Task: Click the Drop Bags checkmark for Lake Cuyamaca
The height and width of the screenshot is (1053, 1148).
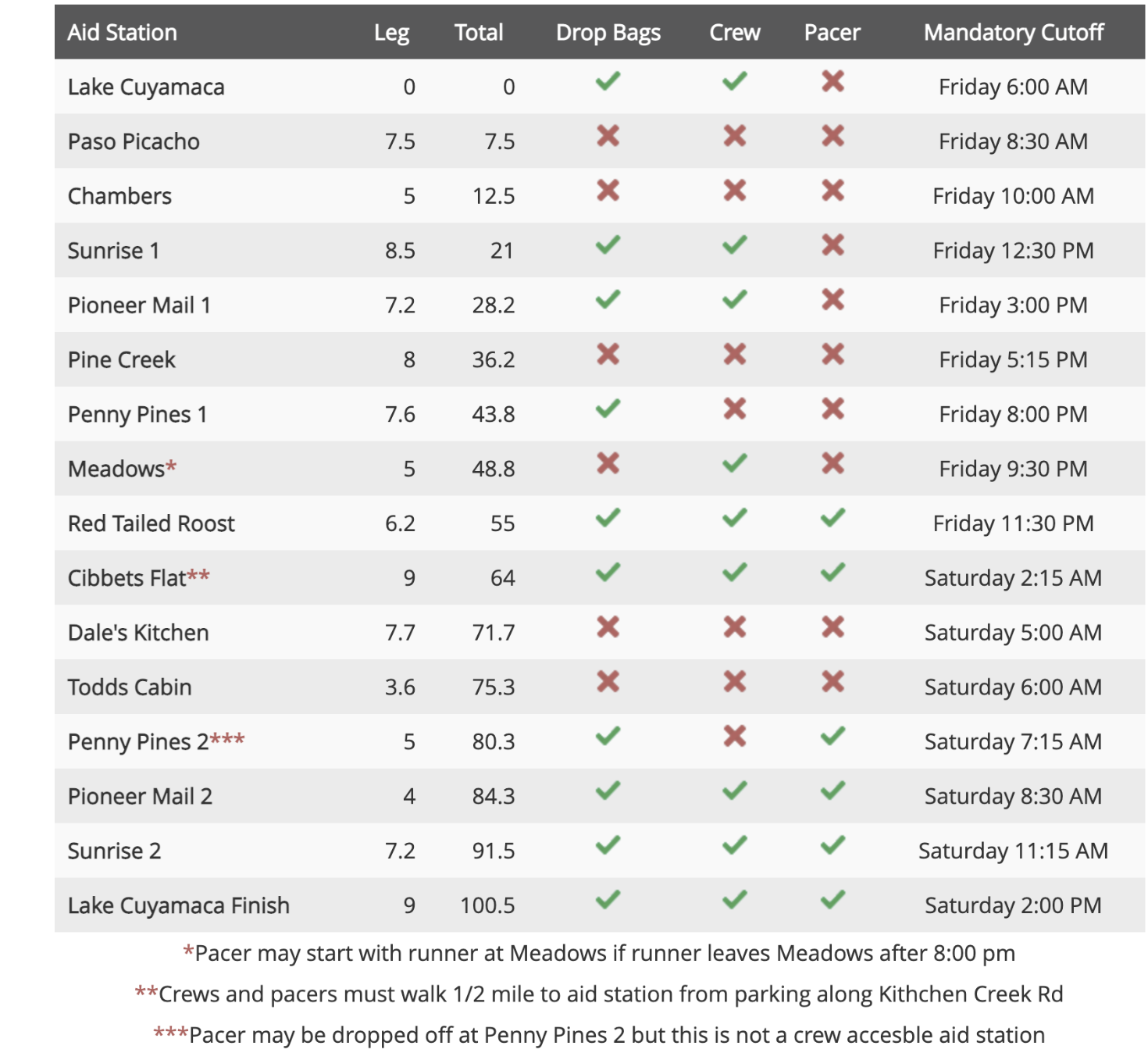Action: click(x=608, y=81)
